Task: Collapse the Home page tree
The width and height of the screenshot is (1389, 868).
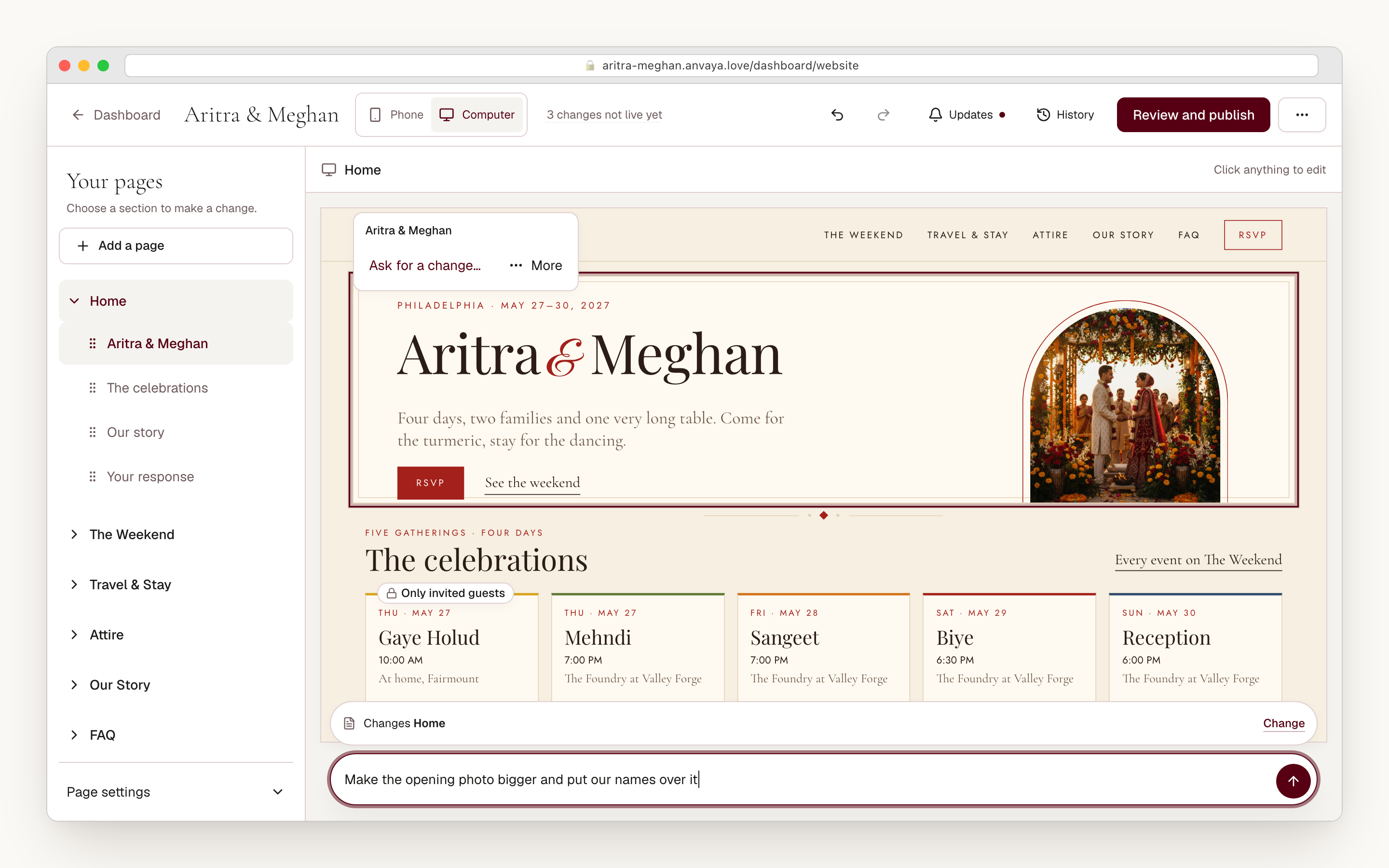Action: [x=74, y=301]
